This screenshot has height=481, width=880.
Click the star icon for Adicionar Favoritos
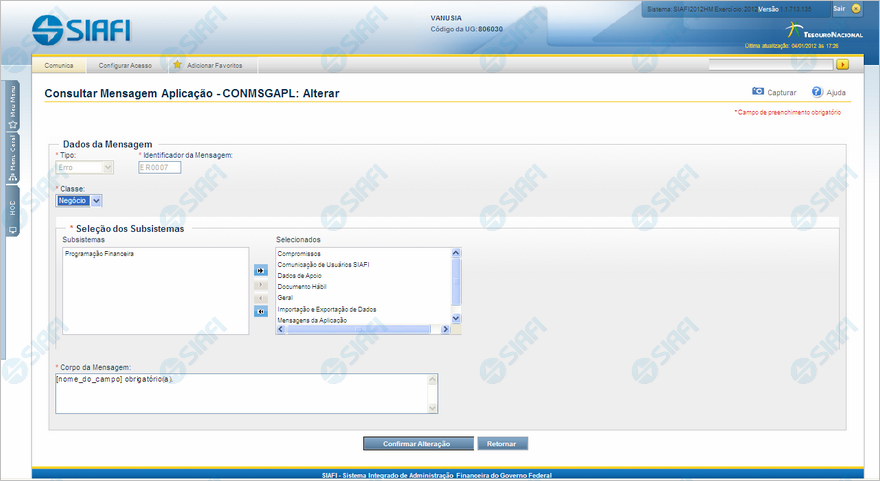click(177, 65)
